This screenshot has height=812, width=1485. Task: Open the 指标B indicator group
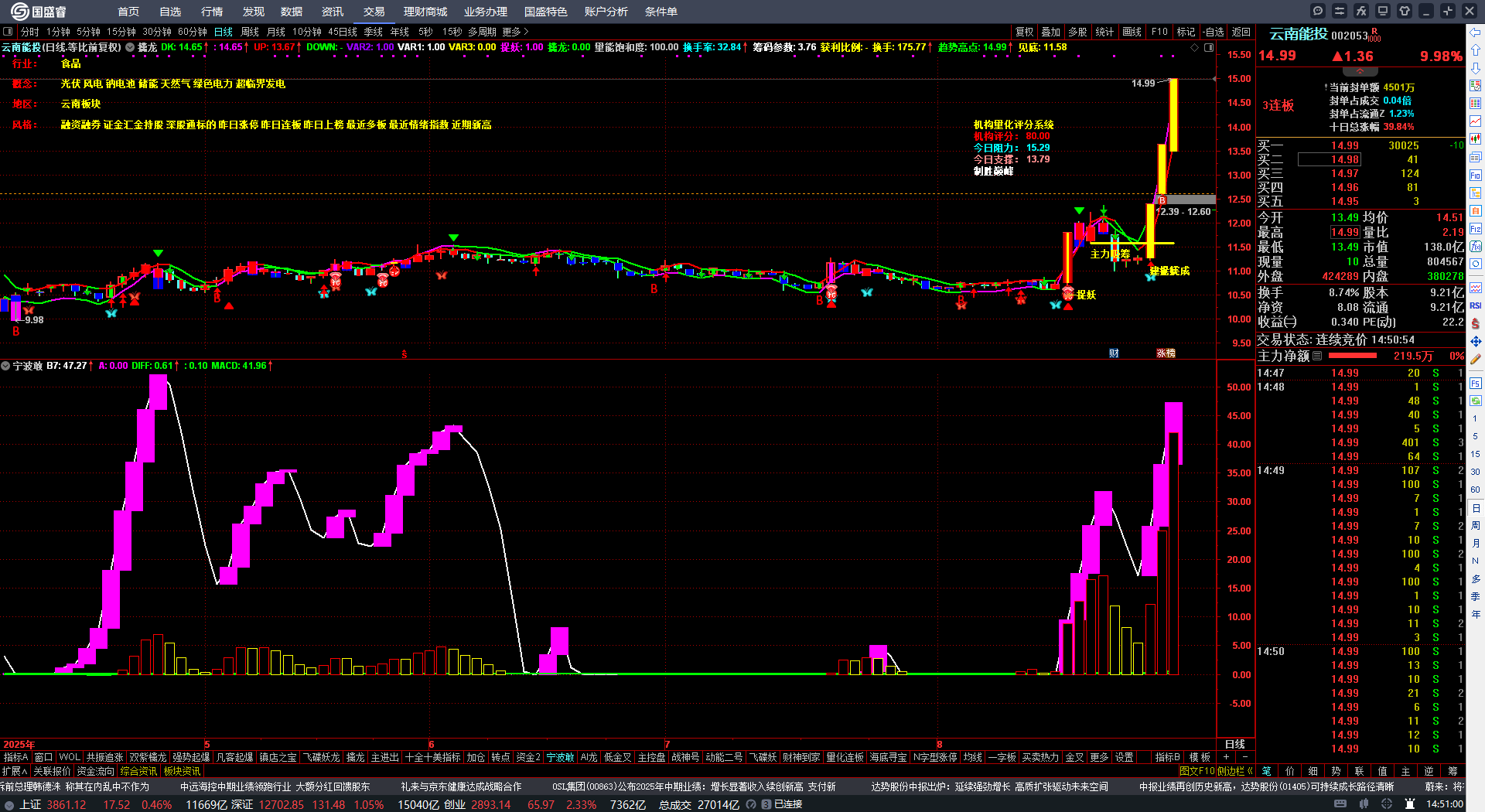[x=1167, y=757]
